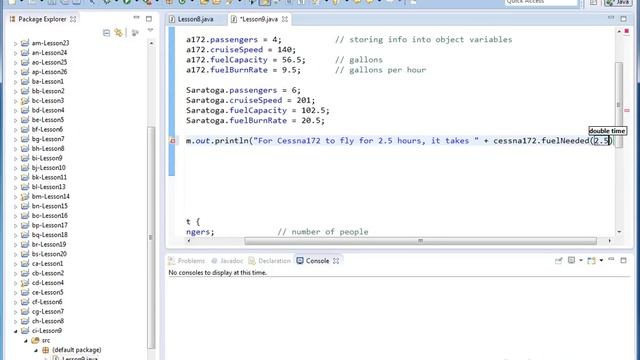This screenshot has width=640, height=360.
Task: Click the focus-on-task icon in Package Explorer
Action: (135, 33)
